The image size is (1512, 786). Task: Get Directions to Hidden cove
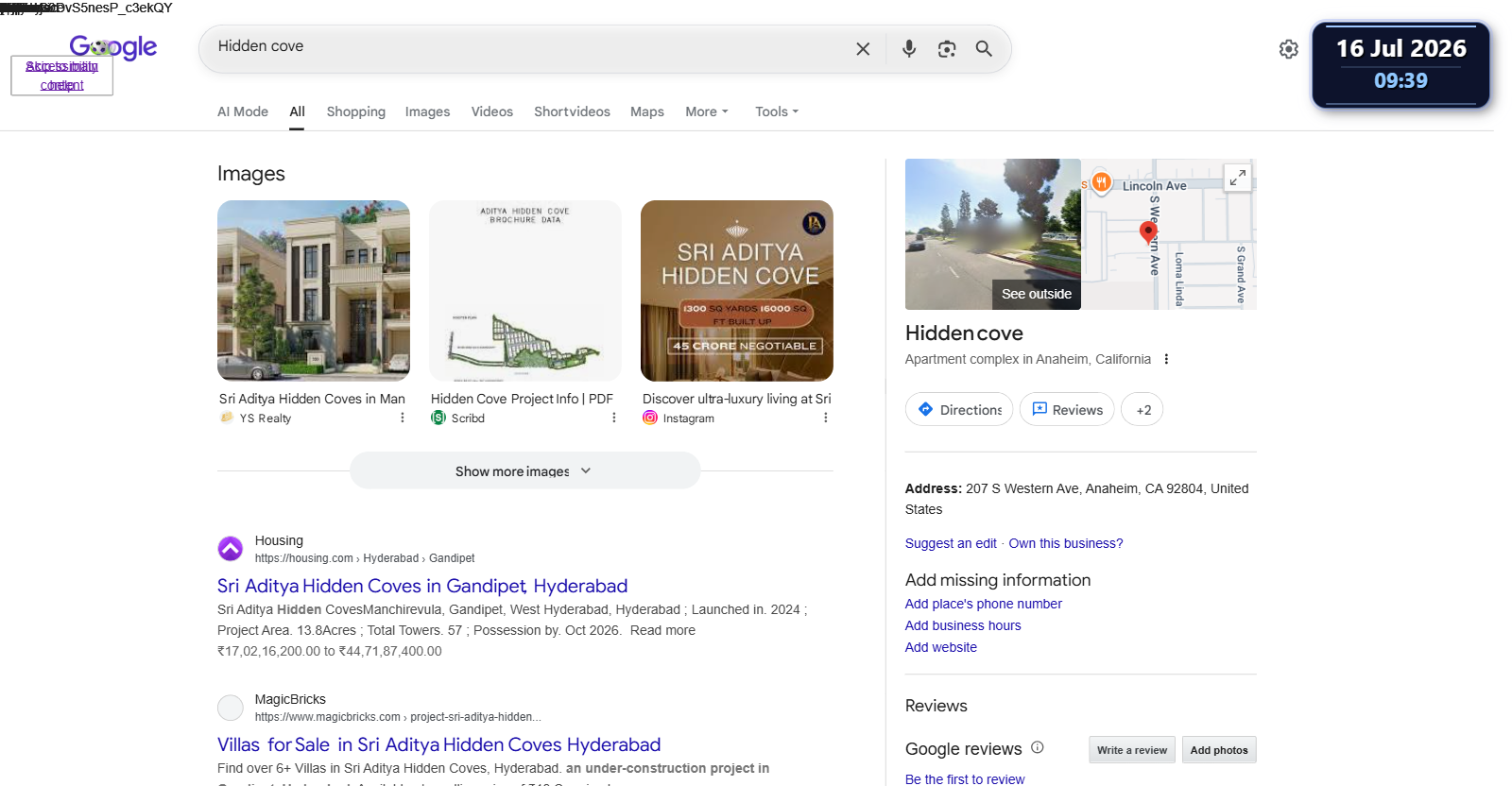click(x=959, y=410)
